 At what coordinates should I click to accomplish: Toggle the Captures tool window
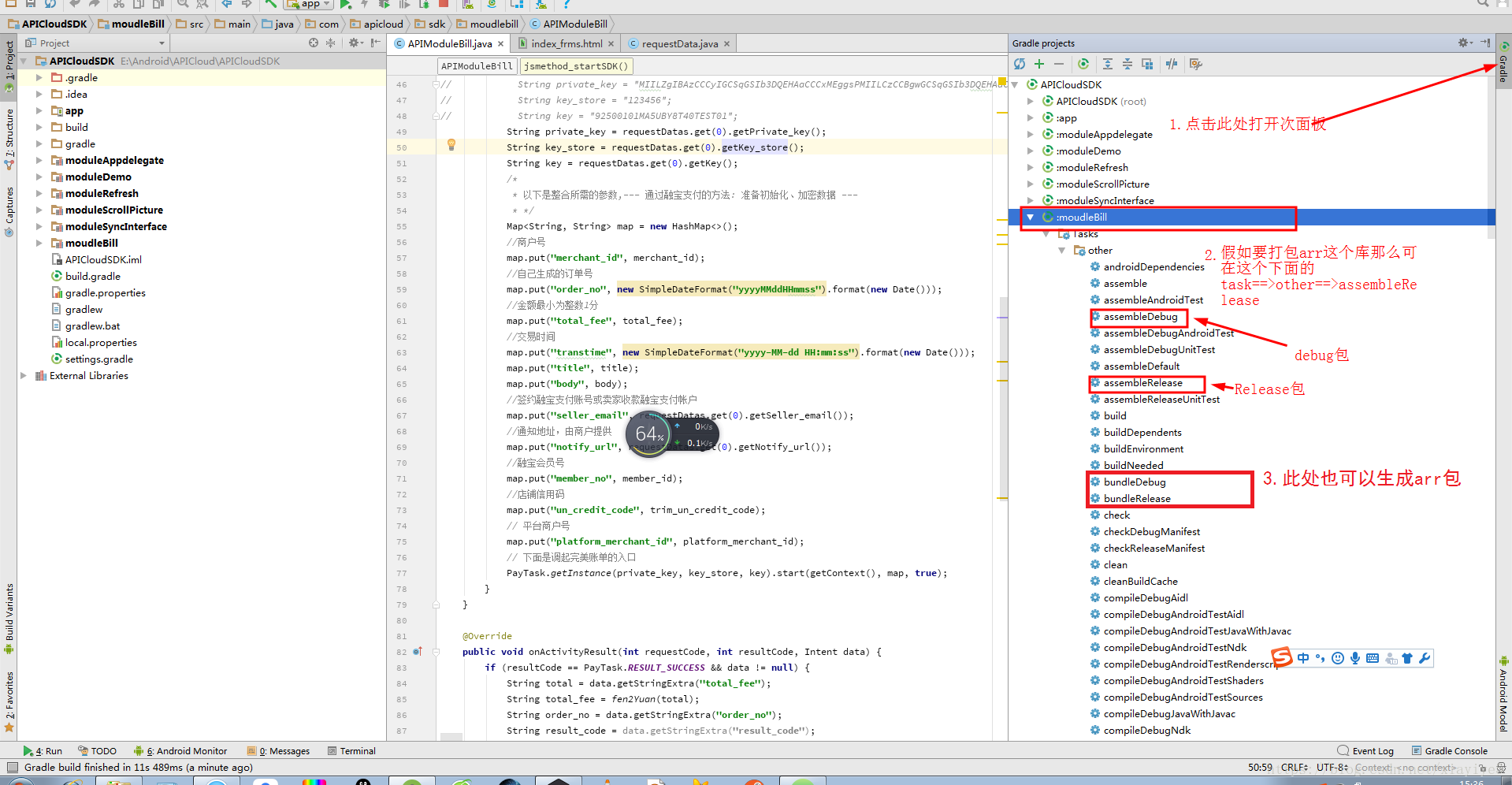point(9,211)
